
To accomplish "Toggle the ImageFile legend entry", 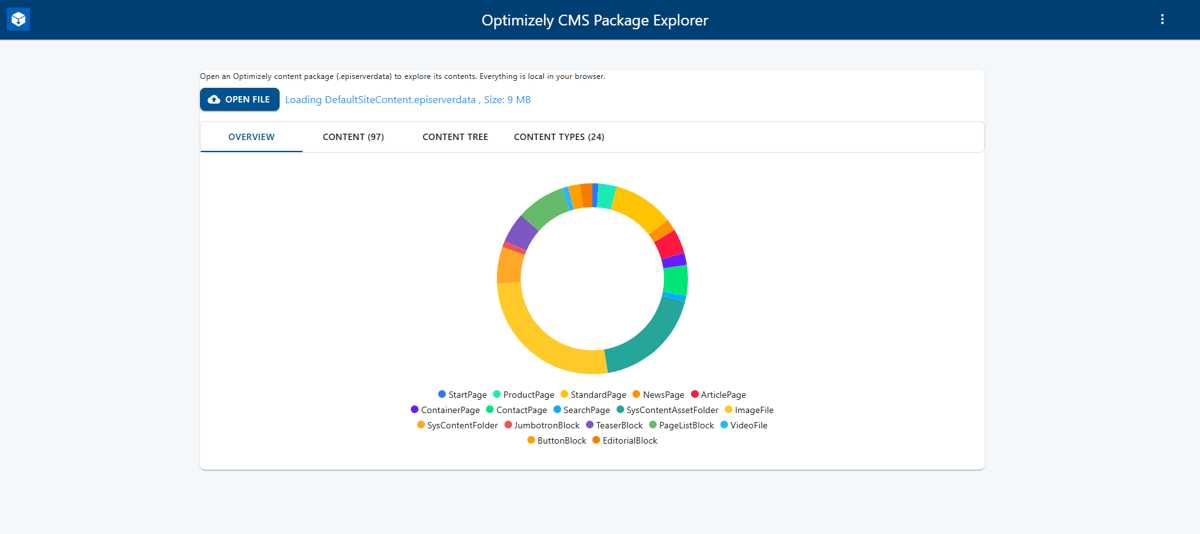I will (749, 410).
